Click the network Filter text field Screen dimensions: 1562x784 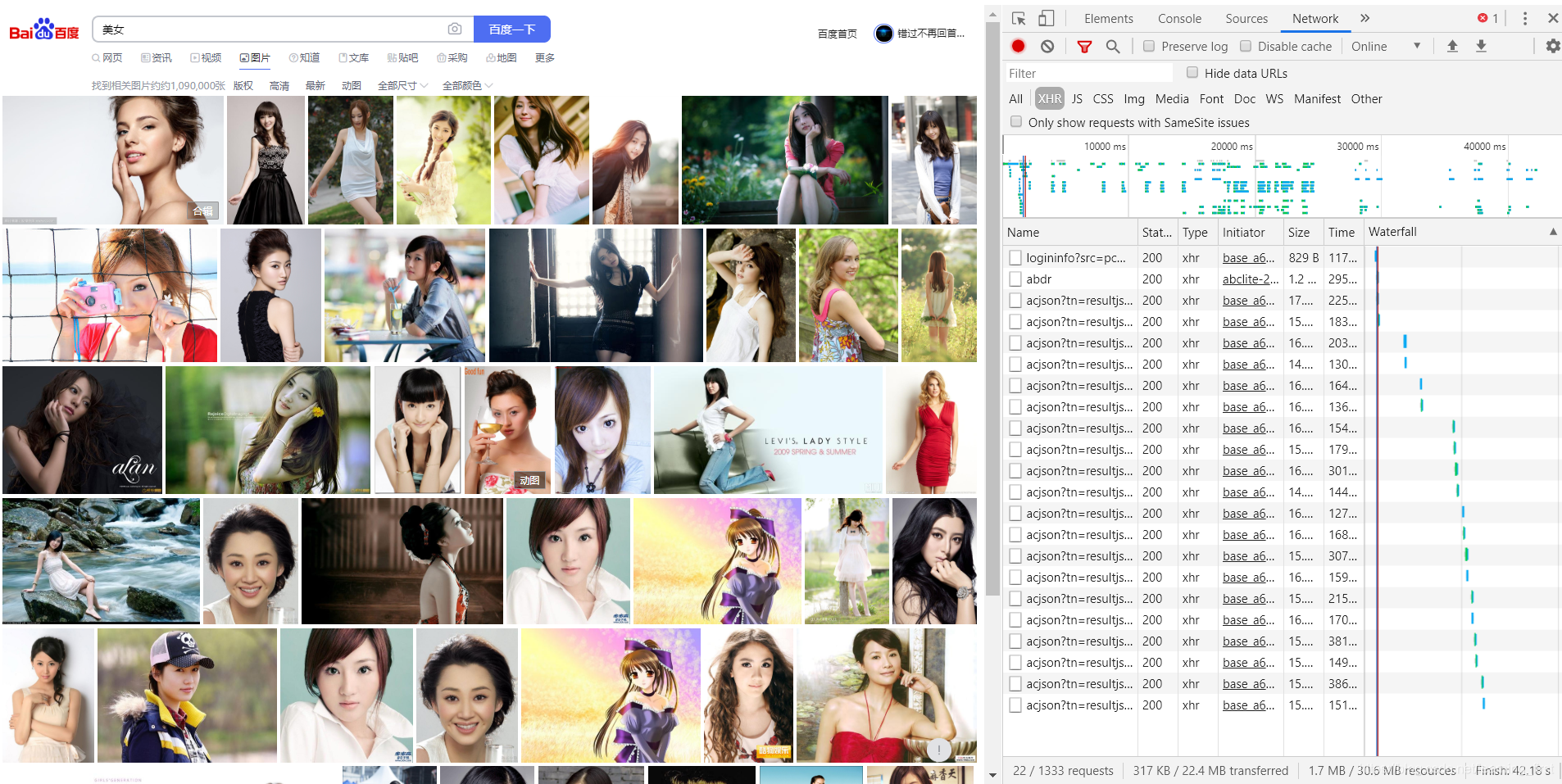click(x=1088, y=73)
